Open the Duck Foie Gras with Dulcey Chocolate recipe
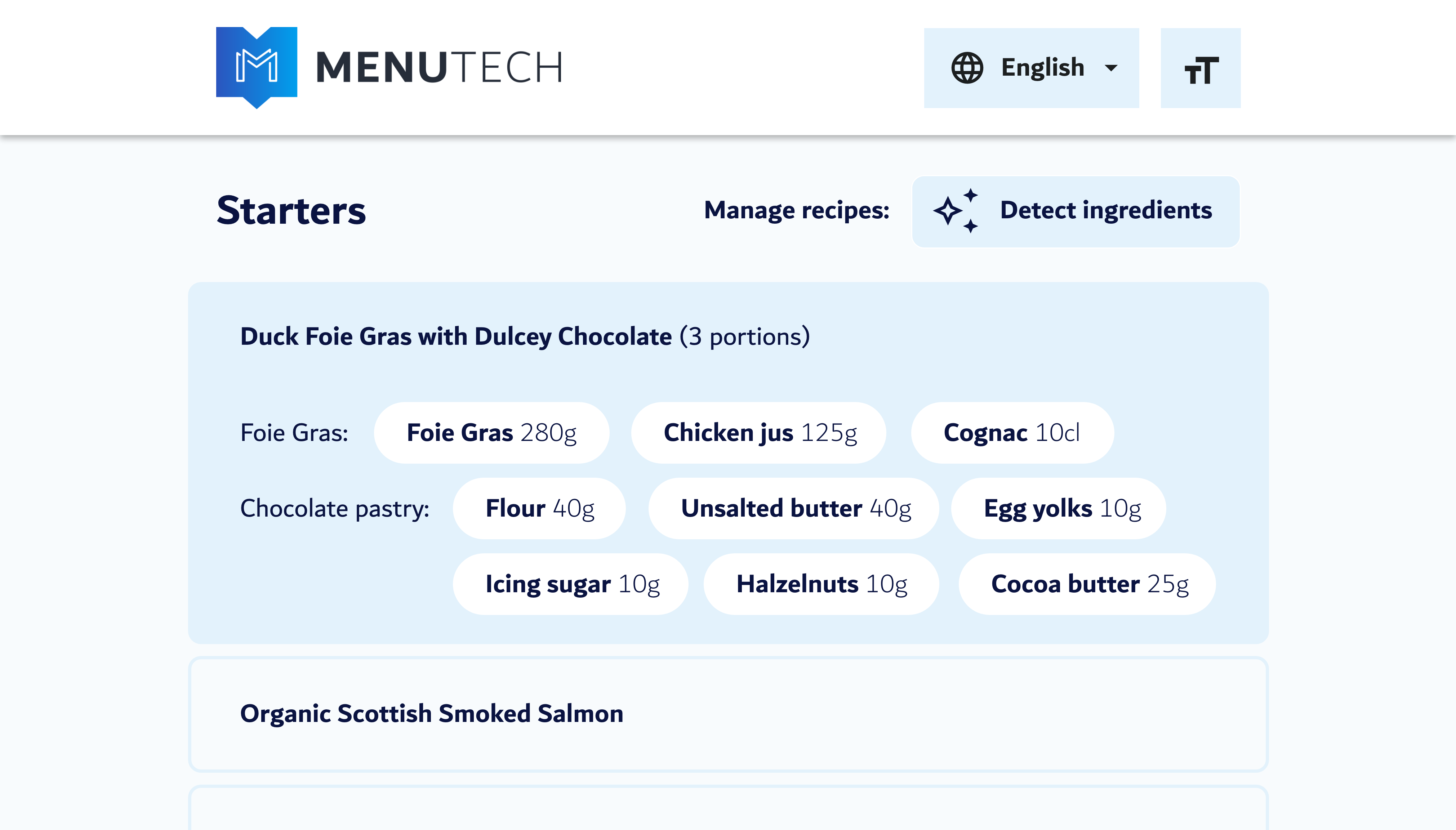 [457, 336]
